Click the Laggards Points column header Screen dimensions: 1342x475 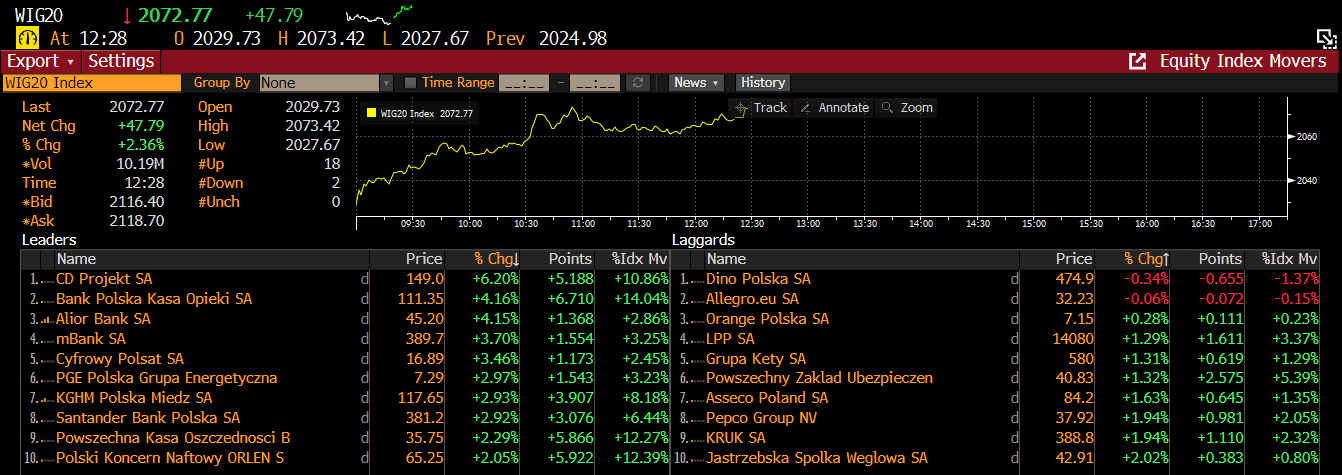(x=1208, y=259)
